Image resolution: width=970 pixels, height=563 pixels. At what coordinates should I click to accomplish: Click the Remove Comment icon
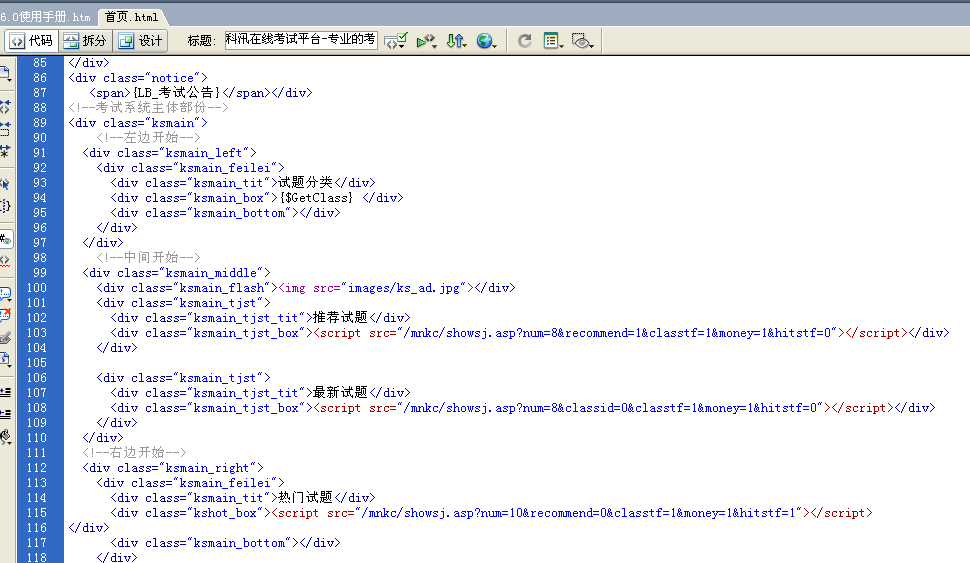pyautogui.click(x=5, y=315)
